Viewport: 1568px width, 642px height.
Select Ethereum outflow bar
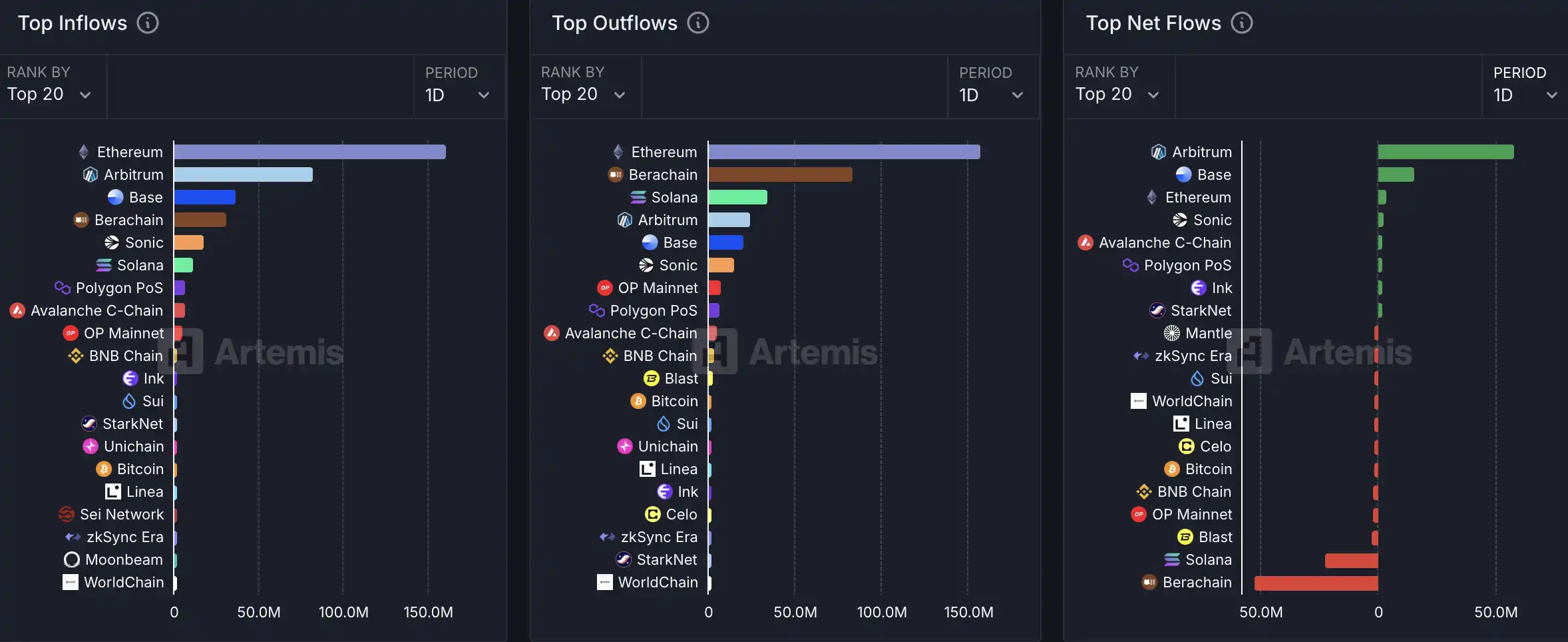845,152
